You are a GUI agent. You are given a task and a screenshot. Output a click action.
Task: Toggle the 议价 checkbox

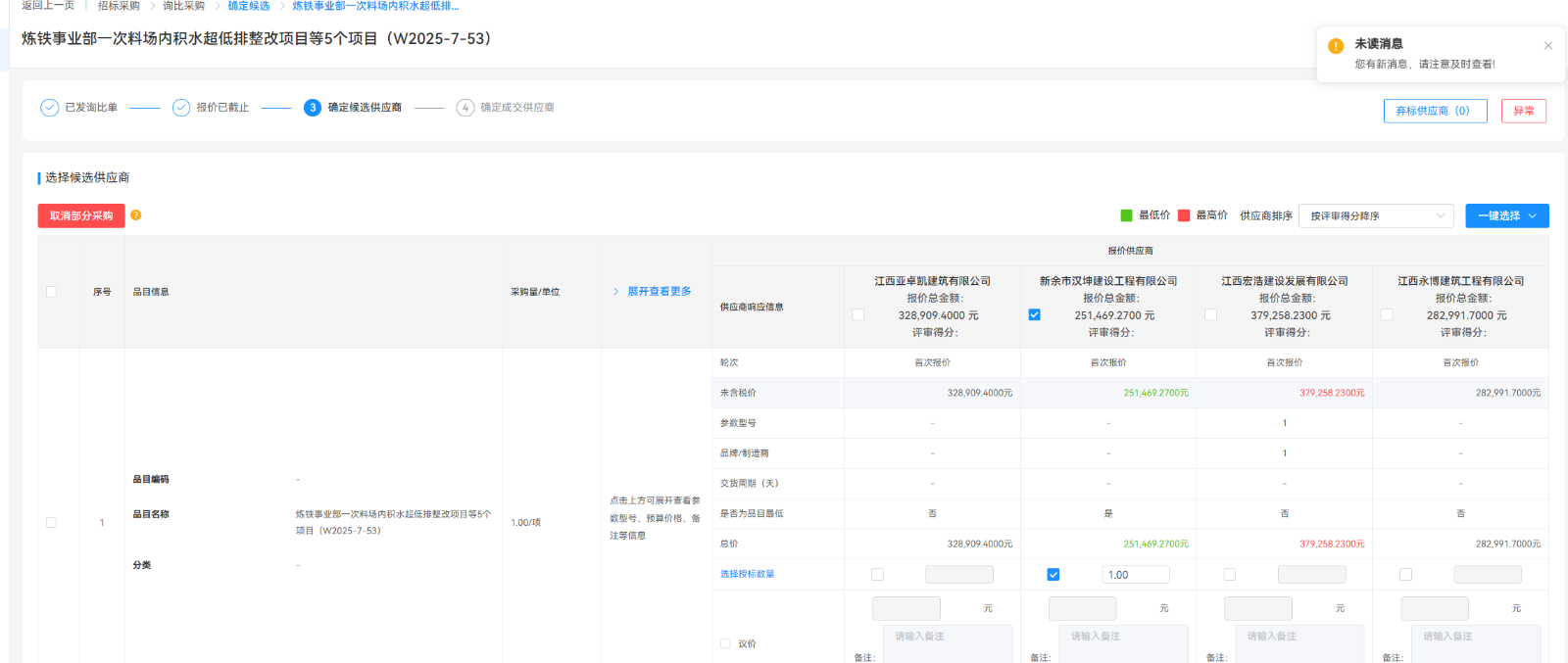(726, 644)
